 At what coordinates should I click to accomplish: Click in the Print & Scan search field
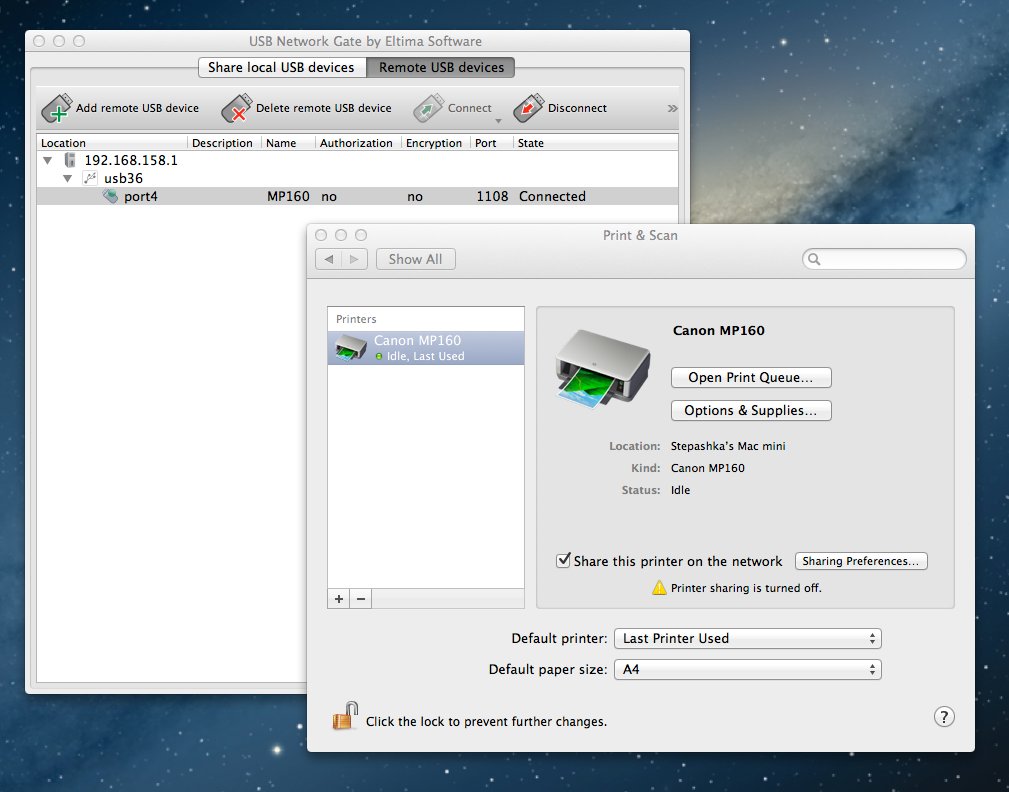pos(884,259)
